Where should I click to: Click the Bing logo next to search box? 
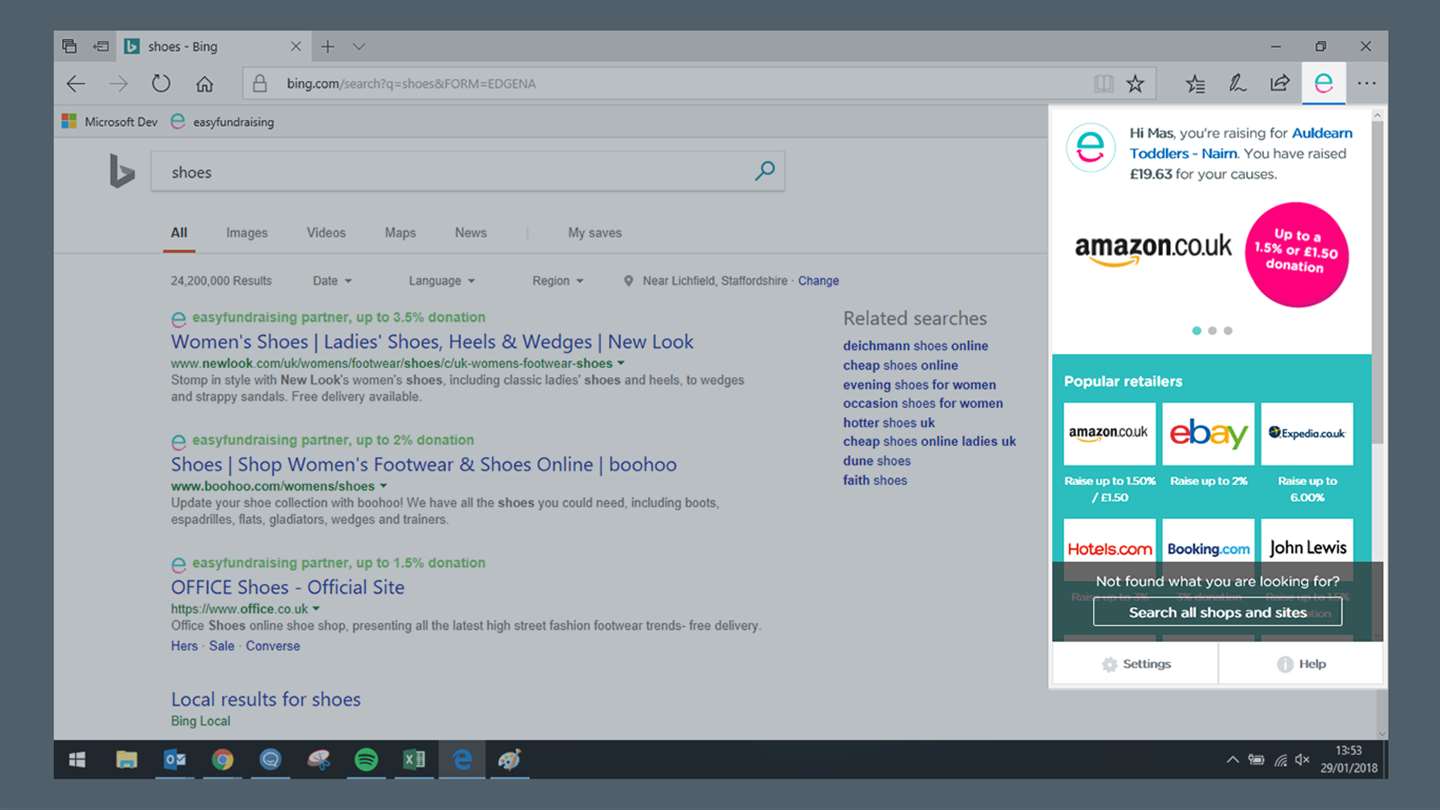tap(122, 171)
